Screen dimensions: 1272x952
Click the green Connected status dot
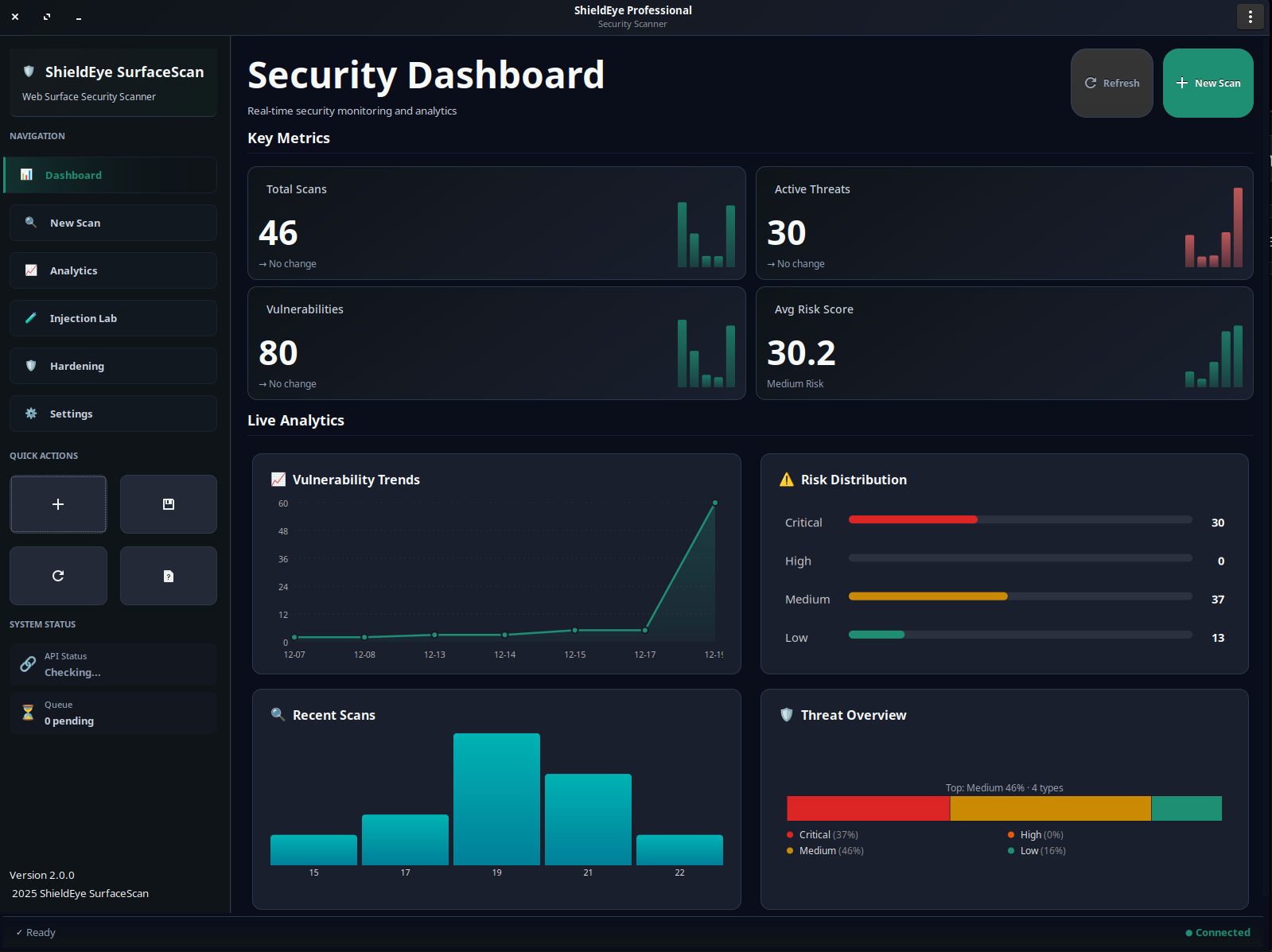coord(1189,933)
